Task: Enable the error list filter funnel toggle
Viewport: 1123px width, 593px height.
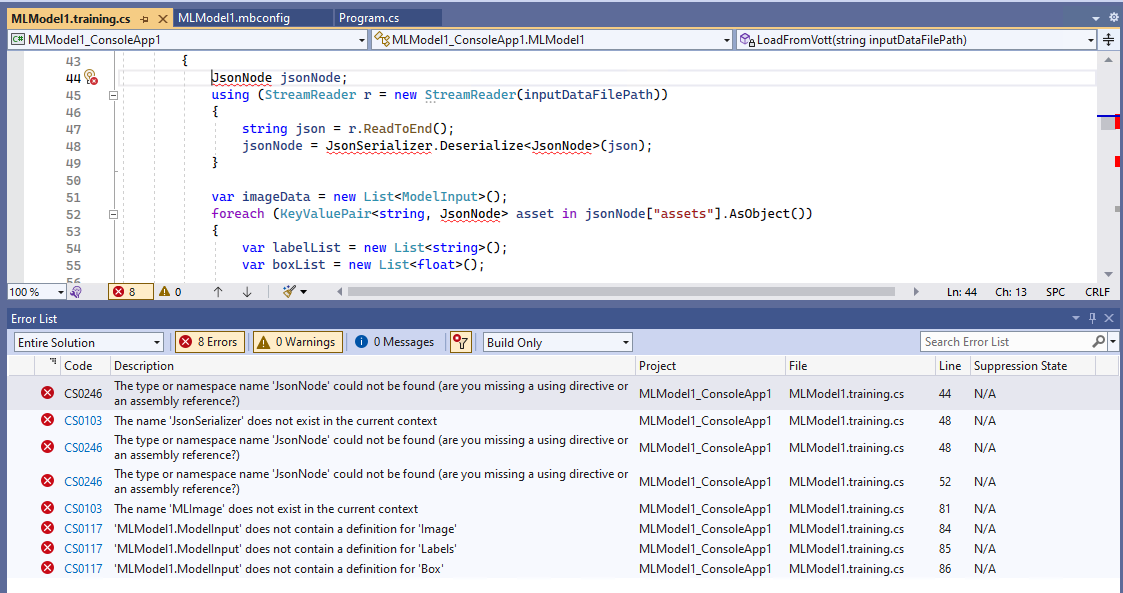Action: click(x=460, y=341)
